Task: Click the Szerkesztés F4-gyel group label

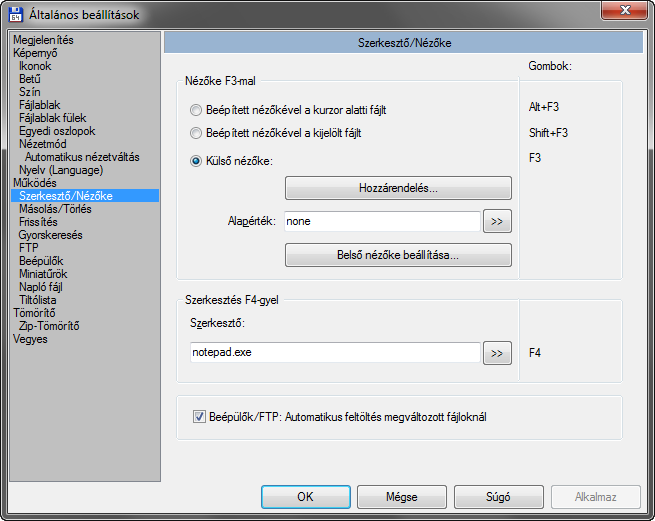Action: point(232,300)
